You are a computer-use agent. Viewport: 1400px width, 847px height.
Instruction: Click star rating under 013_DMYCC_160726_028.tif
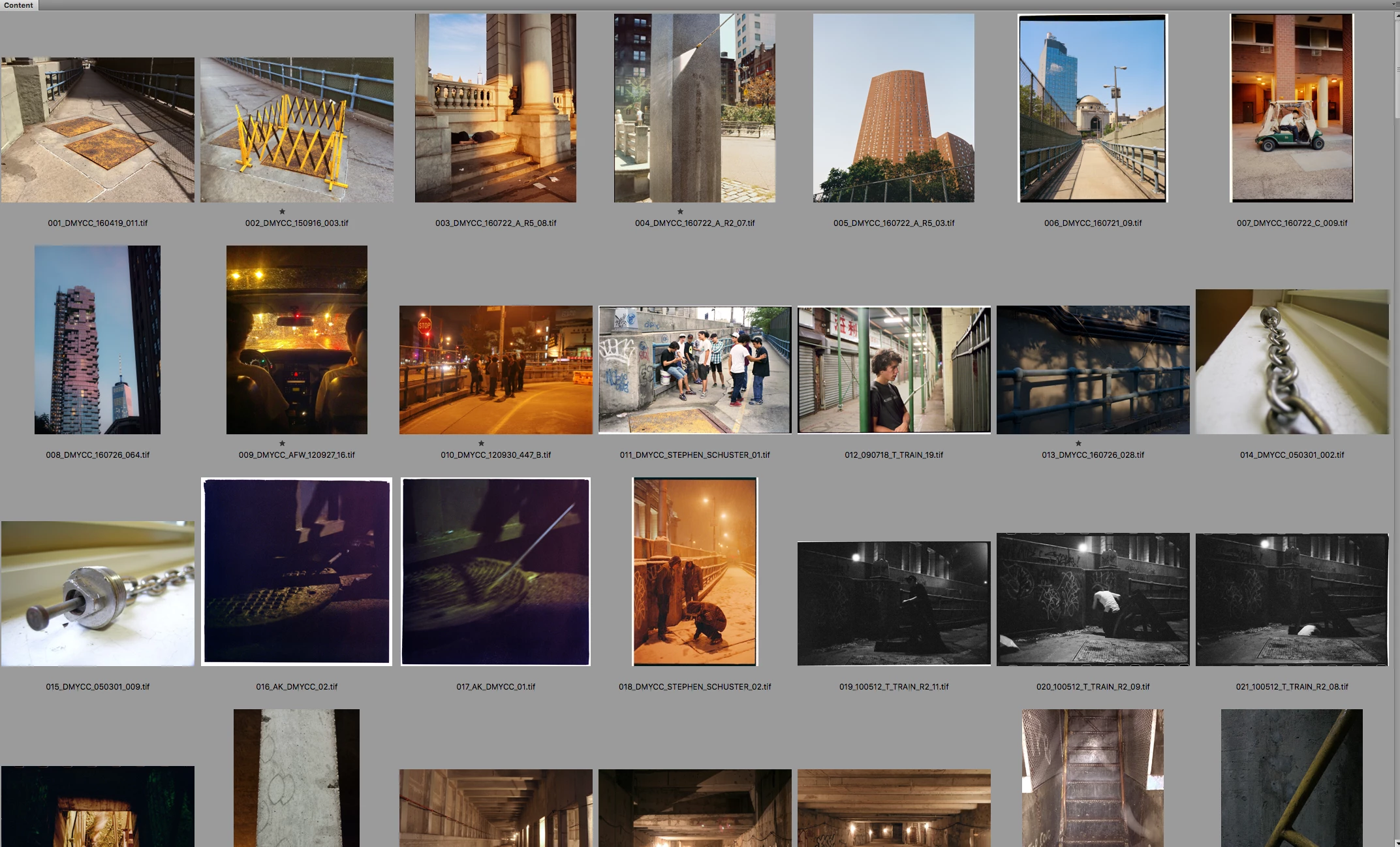pyautogui.click(x=1078, y=443)
